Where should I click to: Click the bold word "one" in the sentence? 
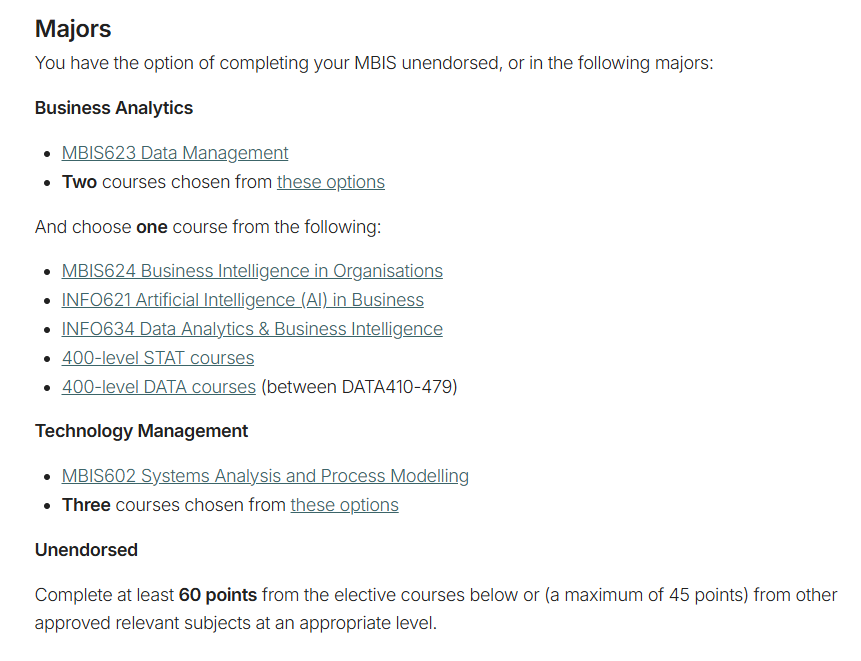coord(152,227)
